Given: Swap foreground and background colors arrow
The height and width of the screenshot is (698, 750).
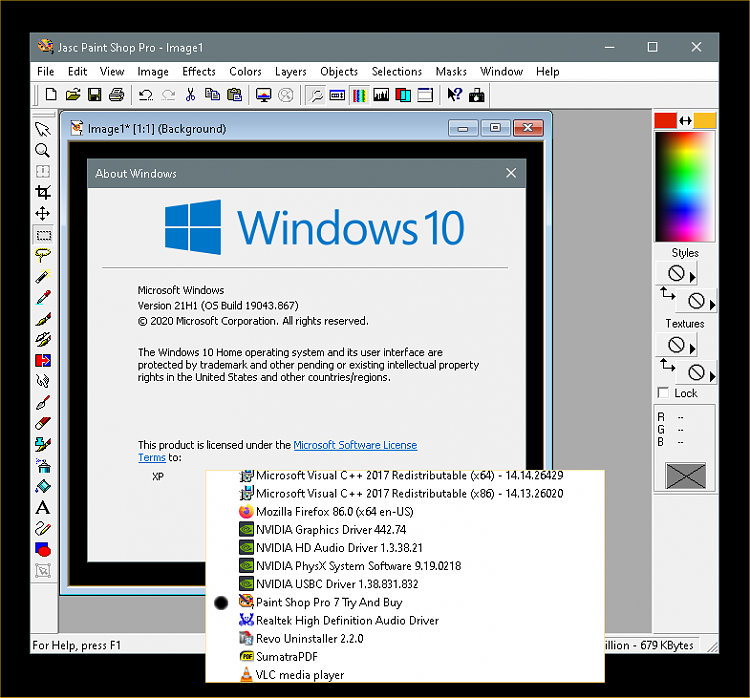Looking at the screenshot, I should (685, 121).
